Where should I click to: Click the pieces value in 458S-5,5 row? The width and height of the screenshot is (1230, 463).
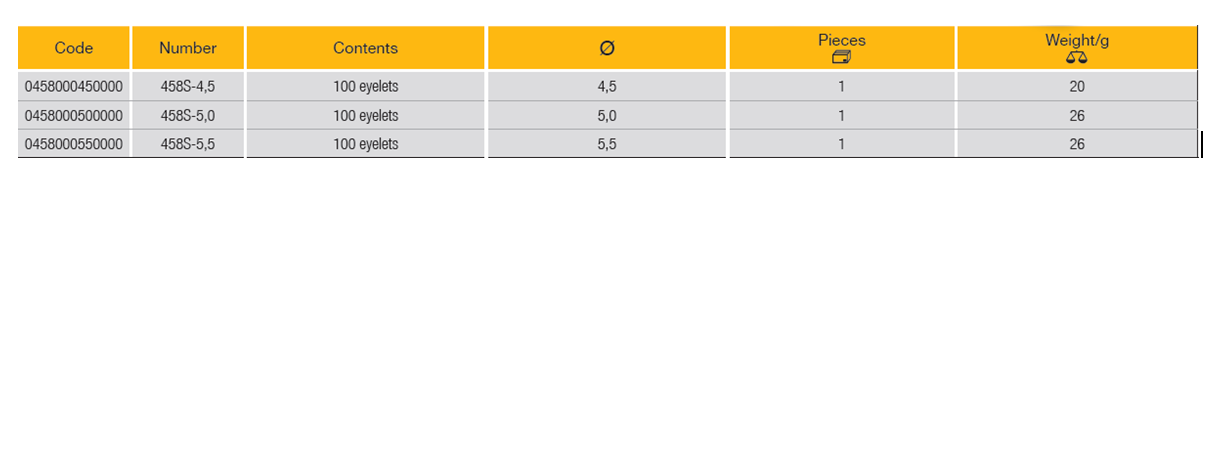pyautogui.click(x=842, y=144)
